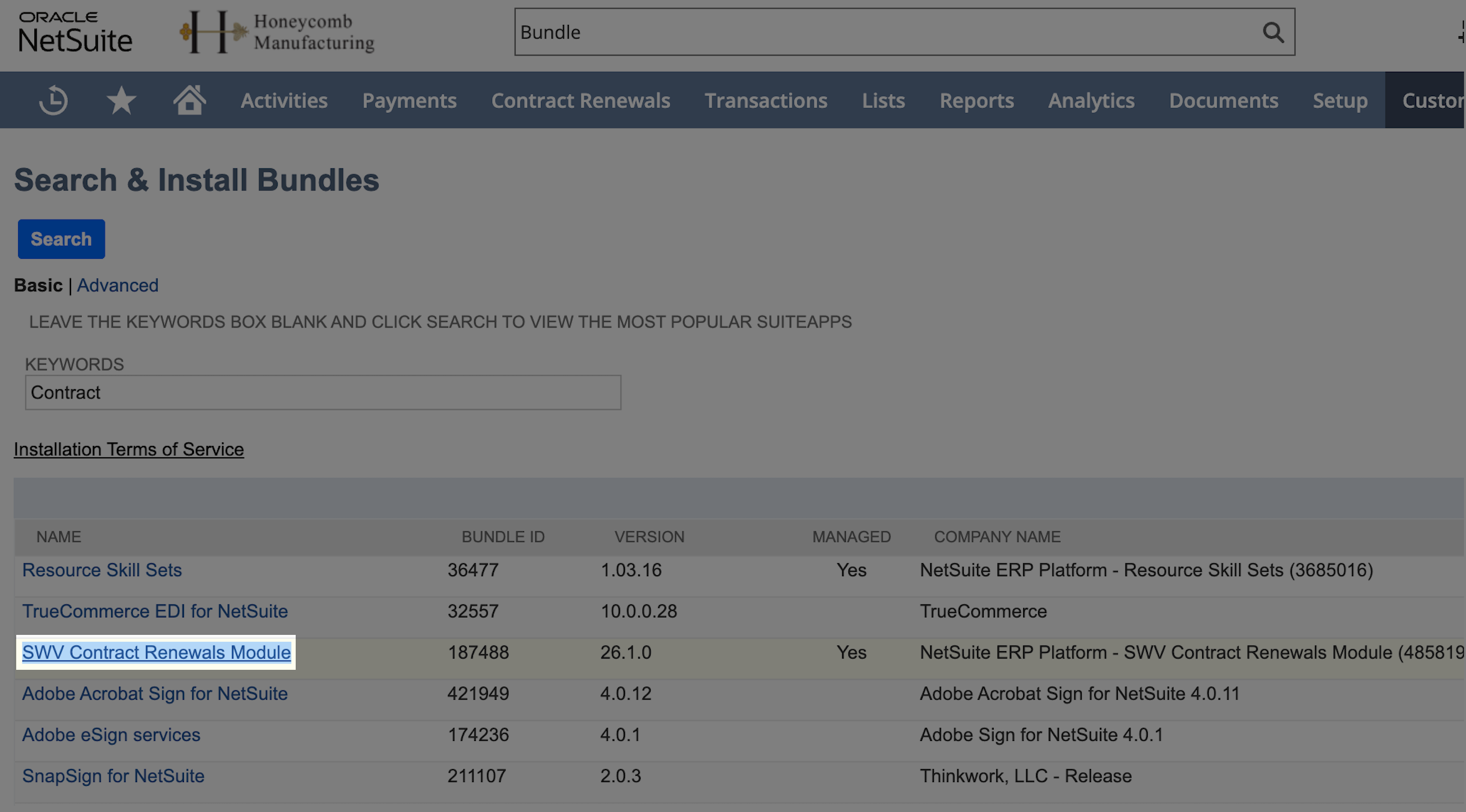Click the COMPANY NAME column header

click(997, 537)
